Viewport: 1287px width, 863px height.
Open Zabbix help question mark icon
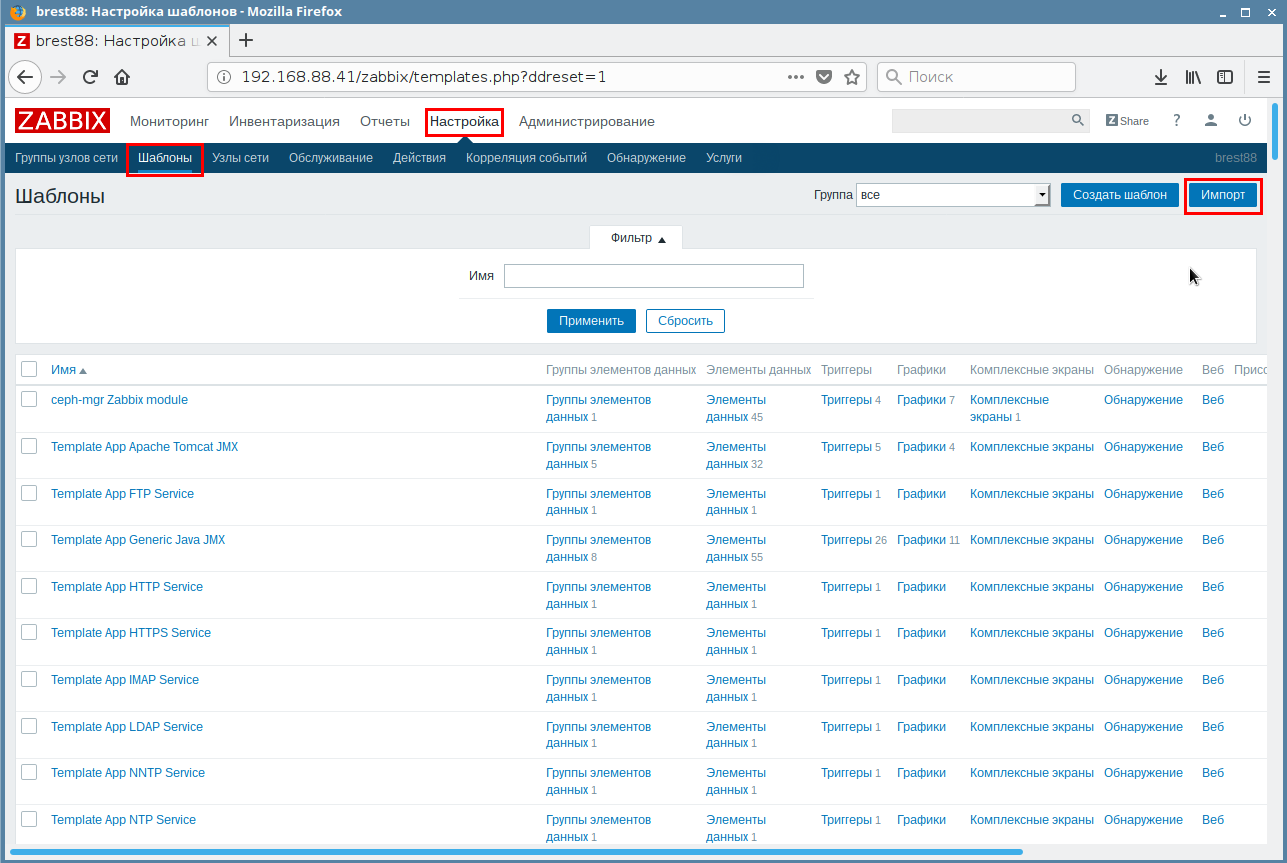(1177, 120)
